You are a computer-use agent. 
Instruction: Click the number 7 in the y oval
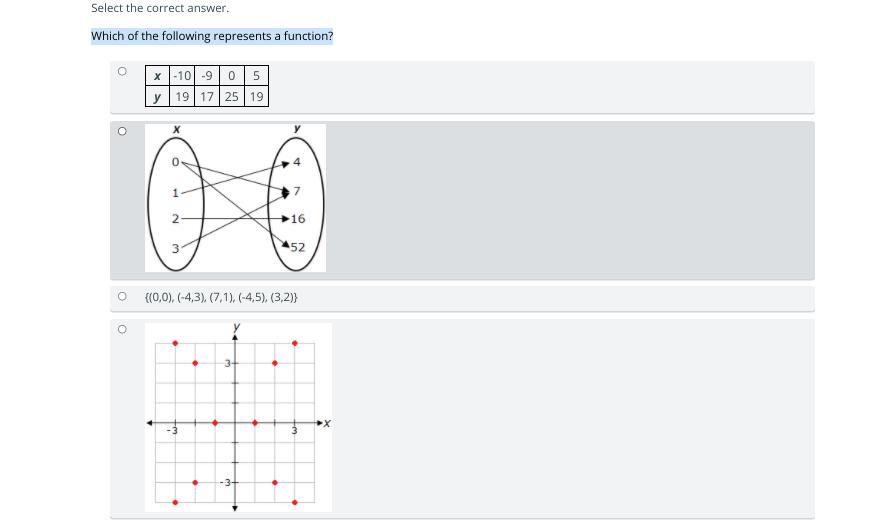click(x=297, y=191)
